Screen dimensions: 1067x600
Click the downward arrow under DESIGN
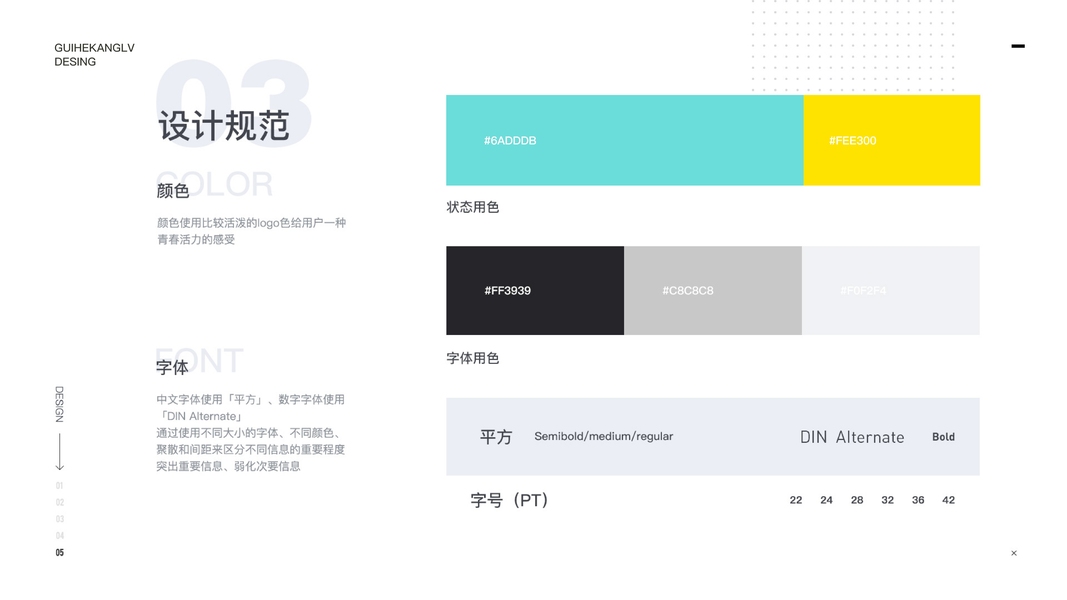click(60, 452)
